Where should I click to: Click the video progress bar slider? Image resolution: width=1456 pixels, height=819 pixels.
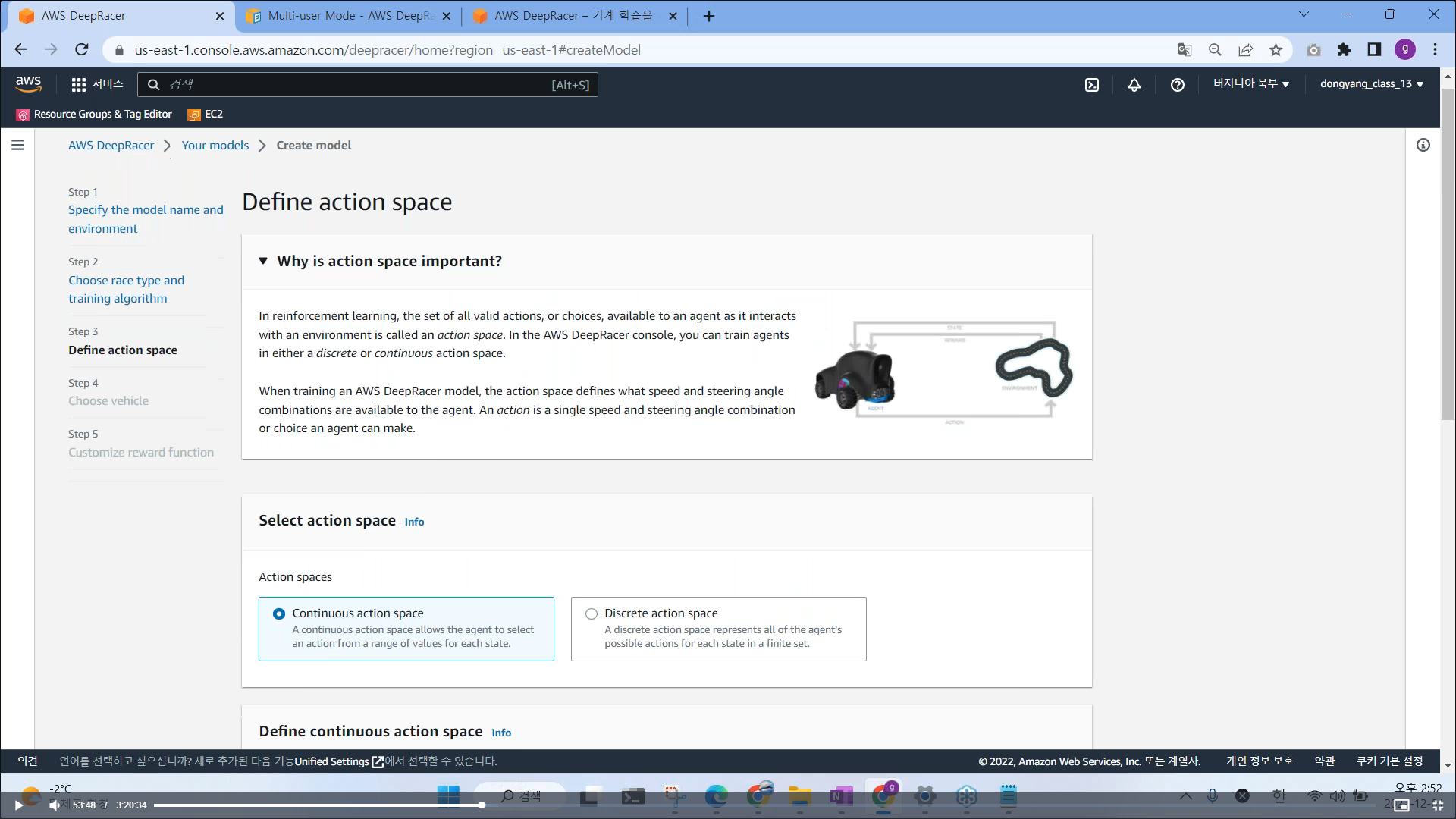coord(482,805)
